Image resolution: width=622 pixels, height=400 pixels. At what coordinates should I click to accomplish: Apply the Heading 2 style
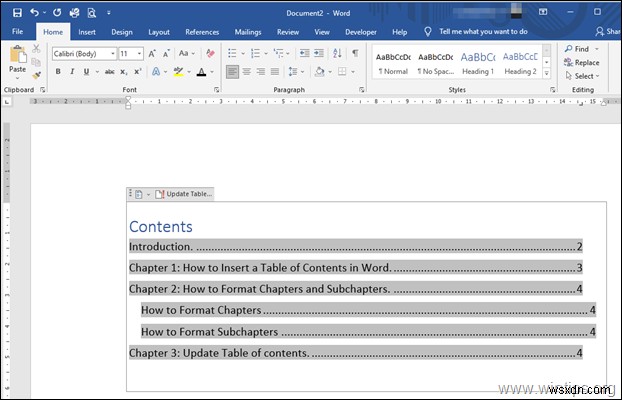point(520,63)
